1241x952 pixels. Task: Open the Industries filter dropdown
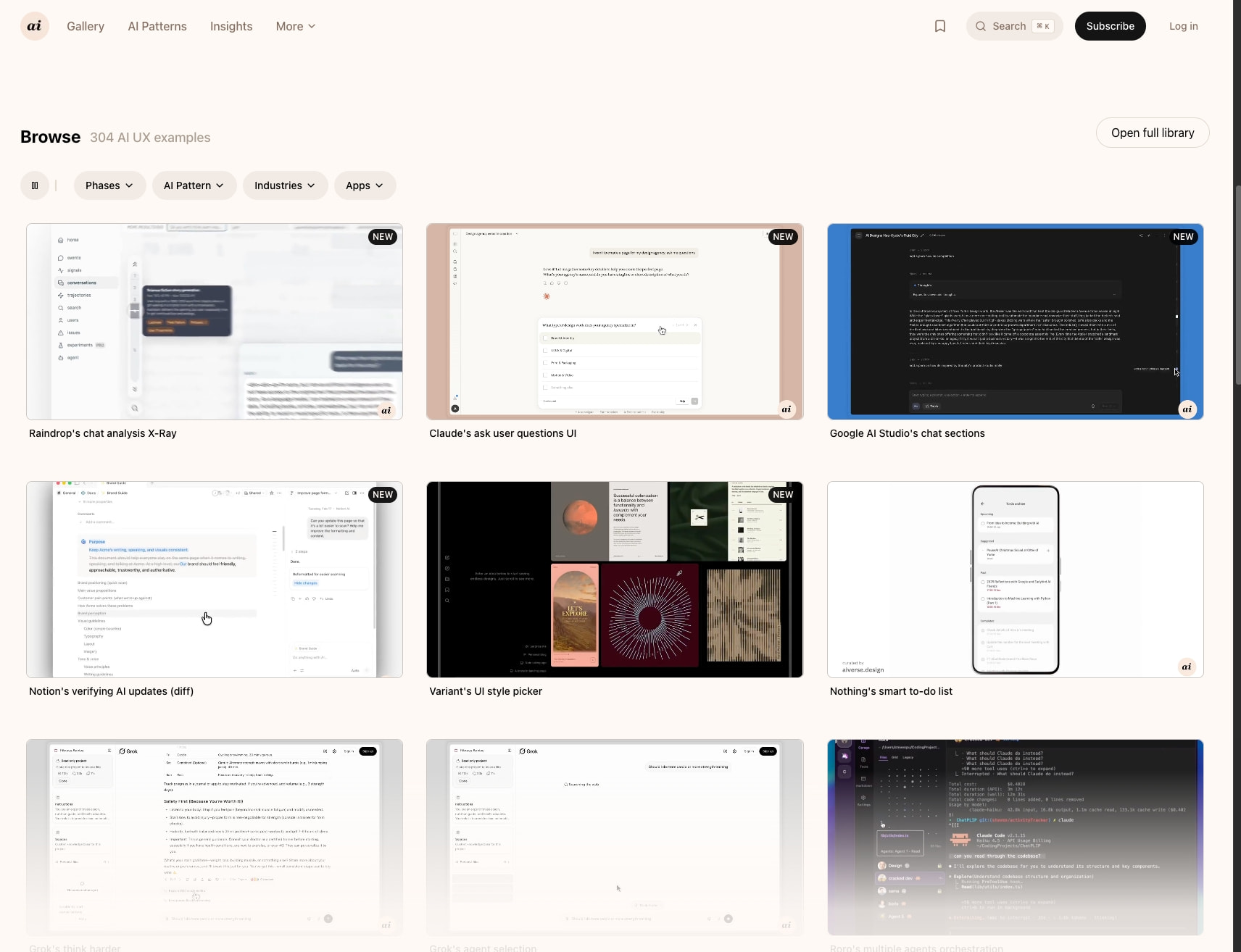click(285, 185)
